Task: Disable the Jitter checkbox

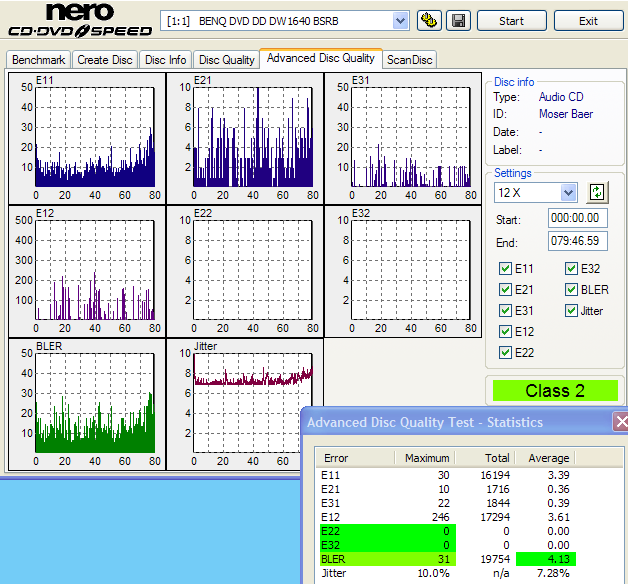Action: pos(572,311)
